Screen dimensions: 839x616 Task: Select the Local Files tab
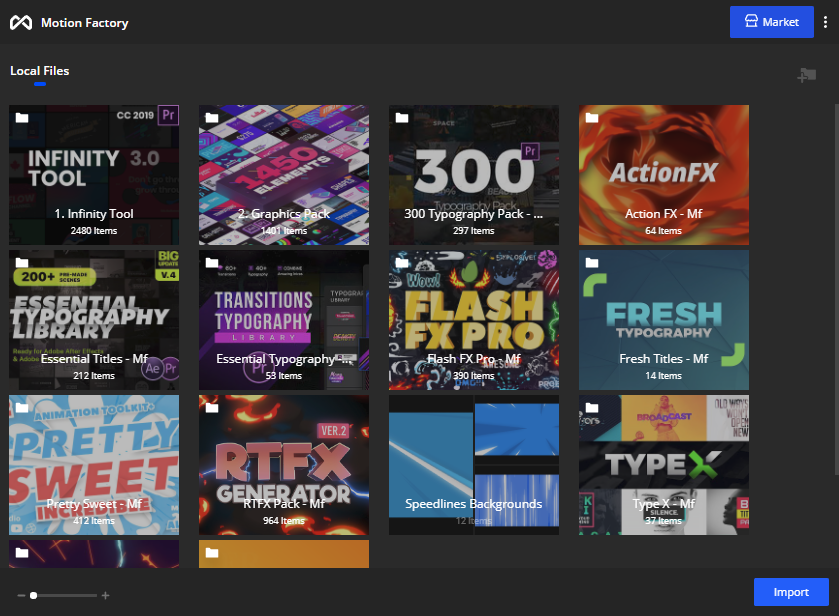pyautogui.click(x=38, y=70)
